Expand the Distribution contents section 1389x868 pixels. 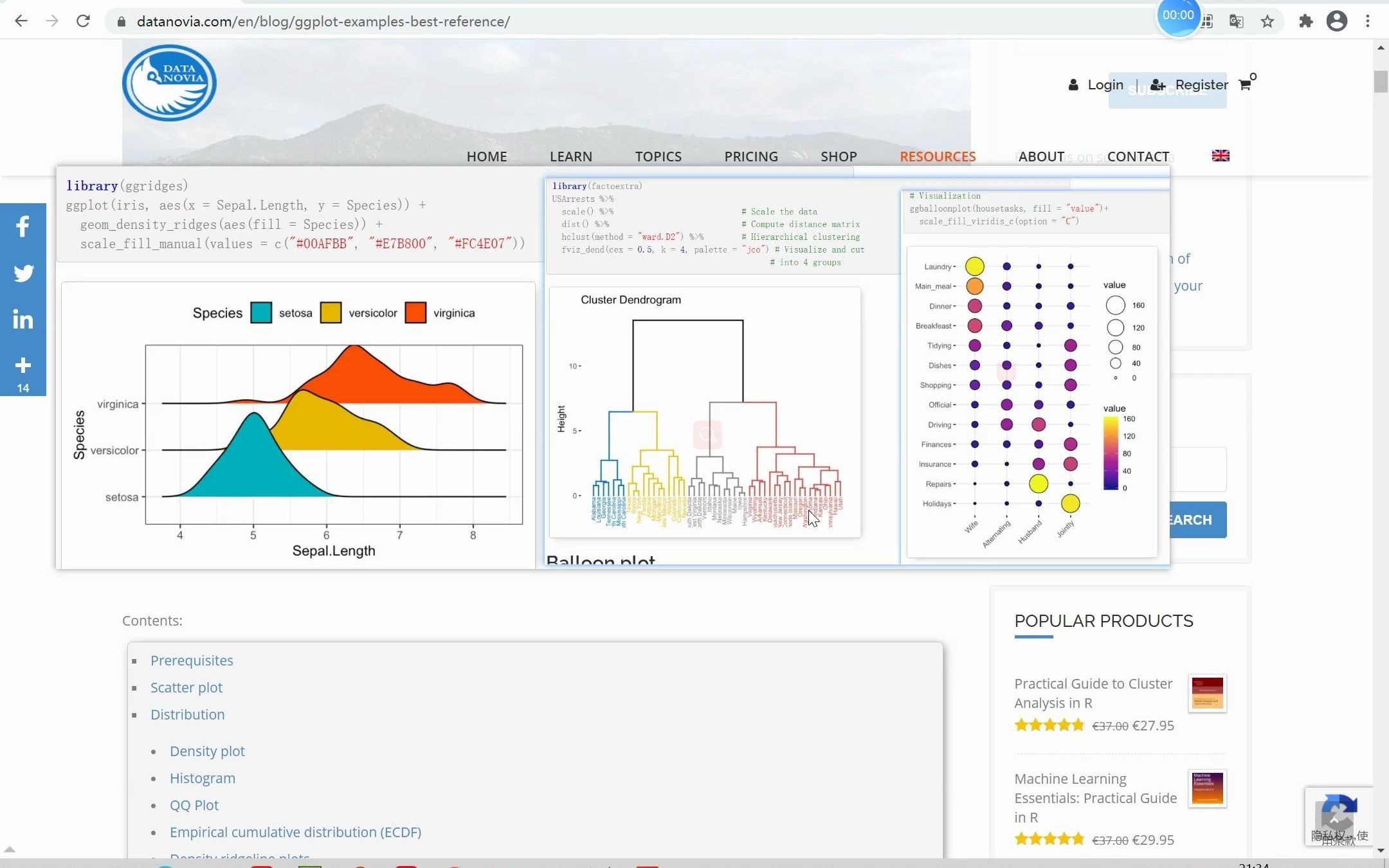click(x=188, y=713)
